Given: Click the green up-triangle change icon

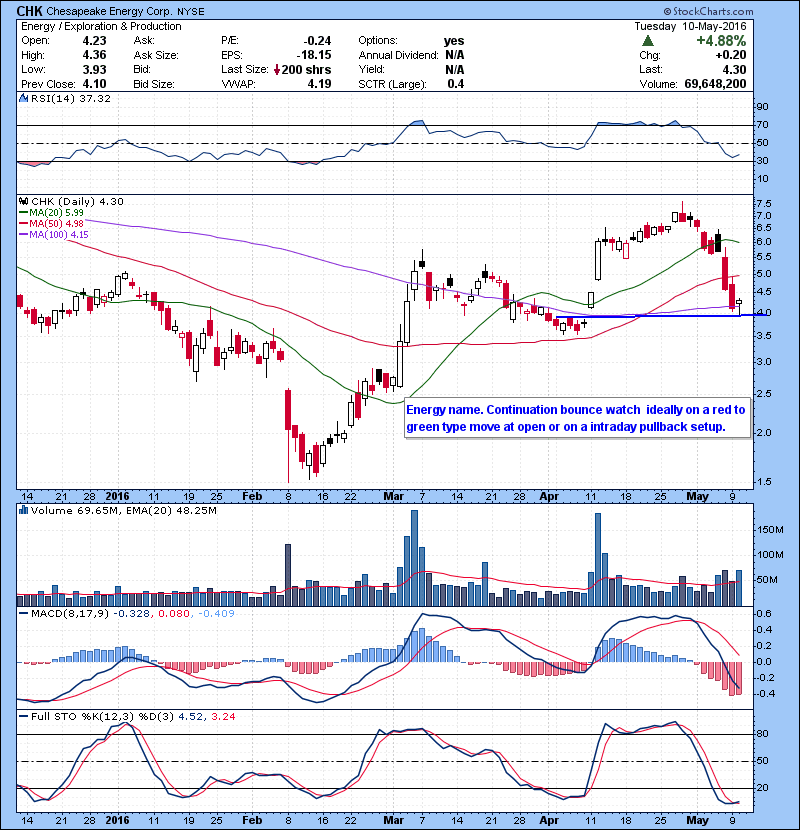Looking at the screenshot, I should [x=648, y=41].
